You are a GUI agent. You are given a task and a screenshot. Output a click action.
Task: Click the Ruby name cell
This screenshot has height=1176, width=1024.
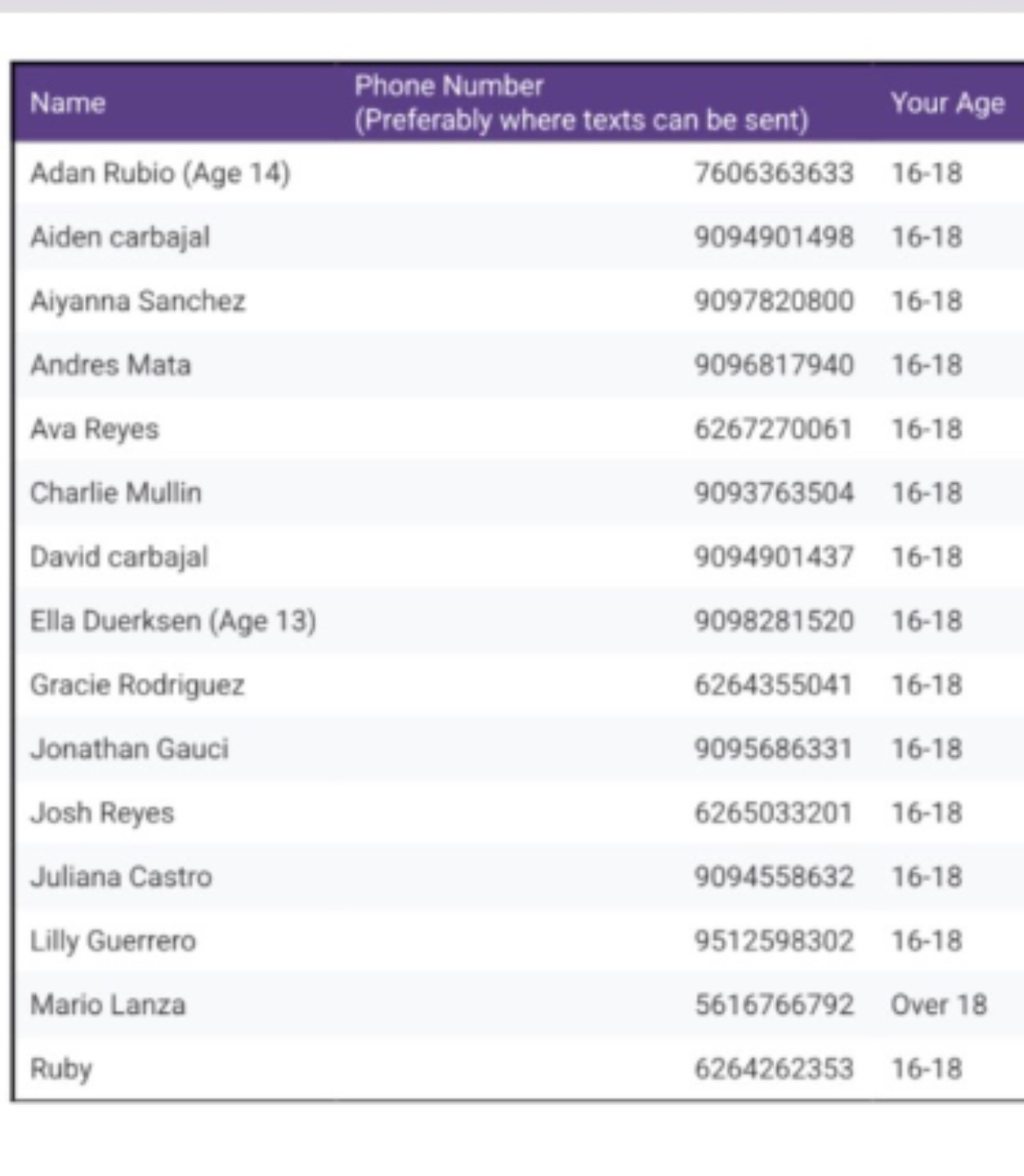point(60,1068)
